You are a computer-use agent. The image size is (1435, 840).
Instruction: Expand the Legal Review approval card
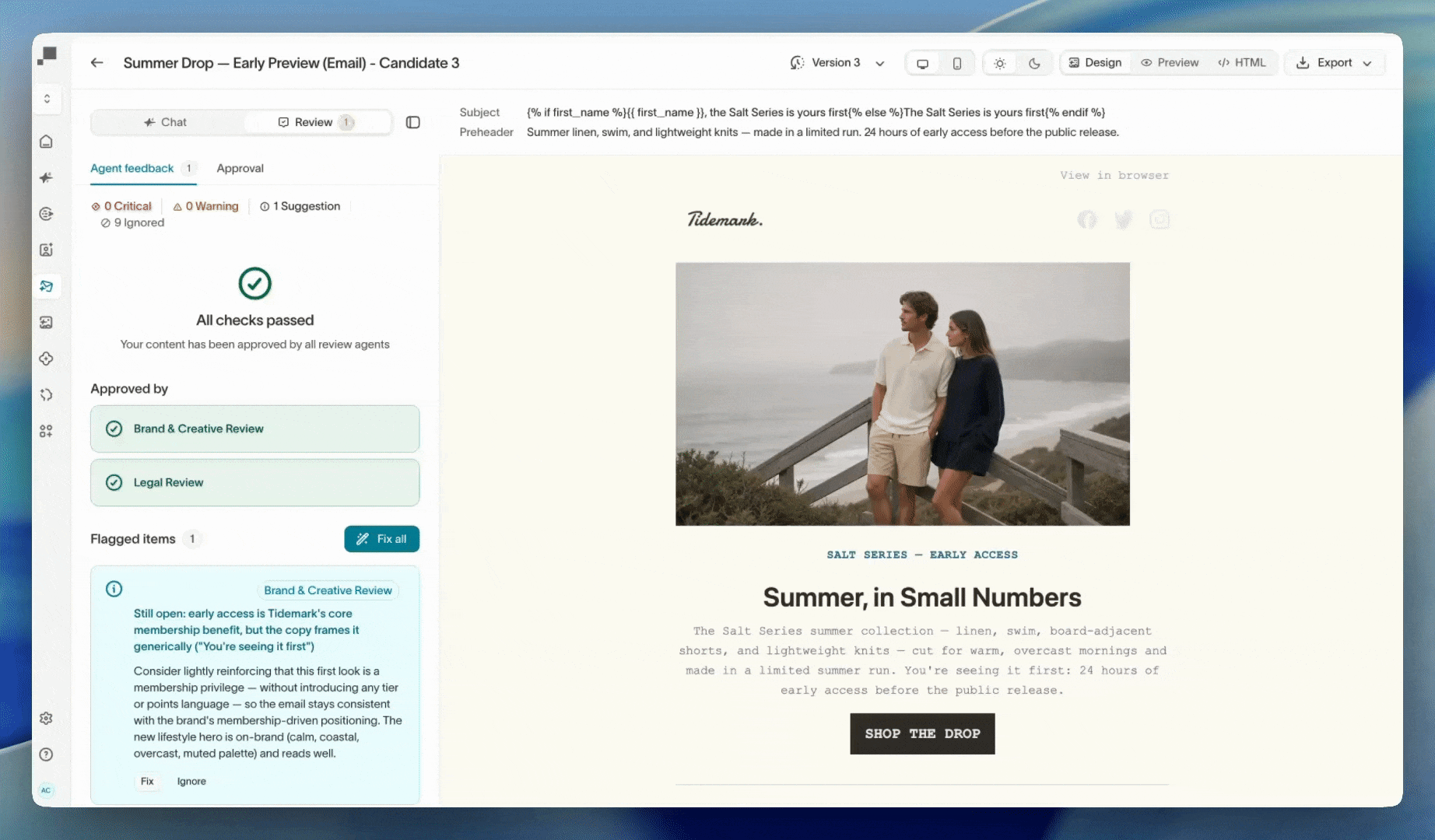(254, 482)
